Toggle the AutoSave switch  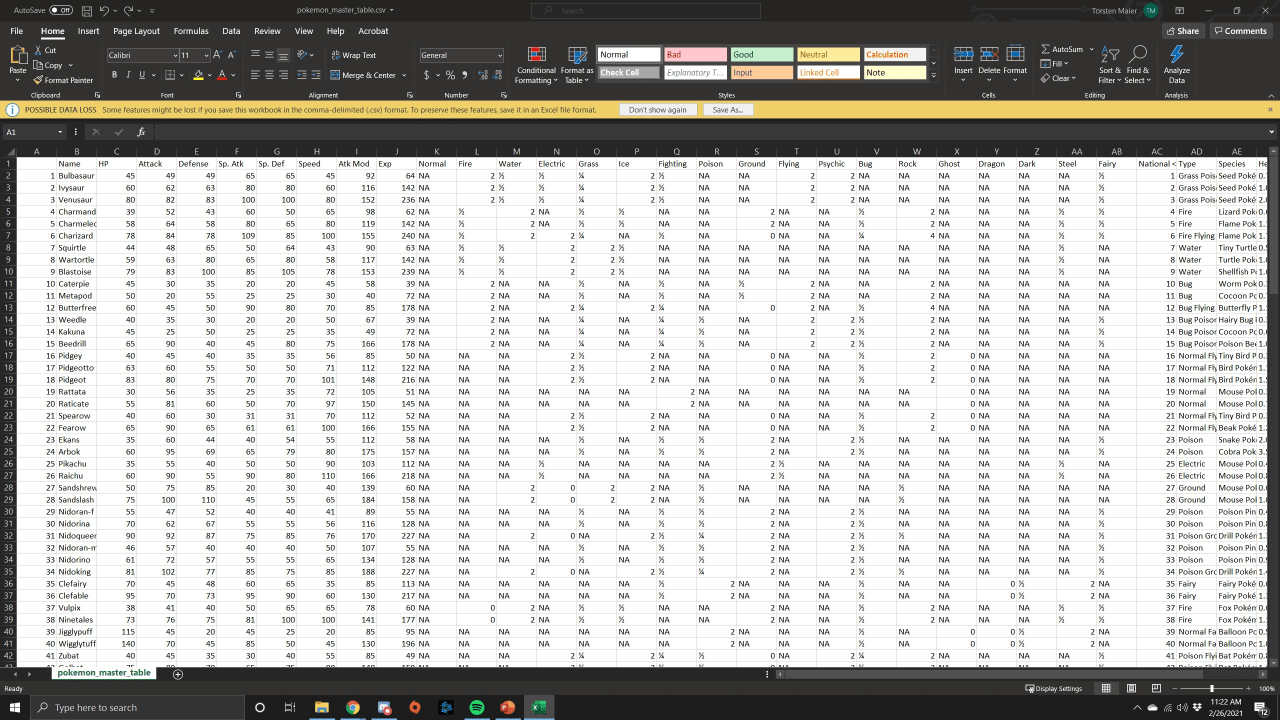pyautogui.click(x=61, y=10)
